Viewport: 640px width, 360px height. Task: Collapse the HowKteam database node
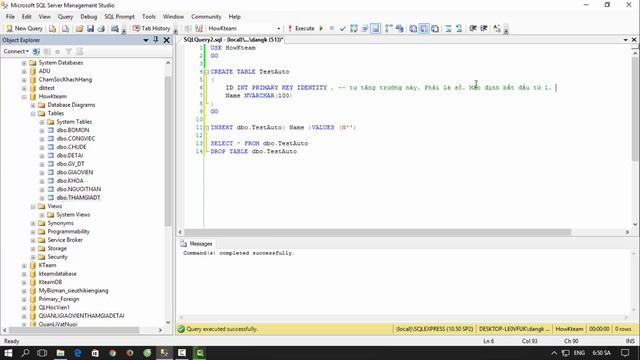[24, 97]
